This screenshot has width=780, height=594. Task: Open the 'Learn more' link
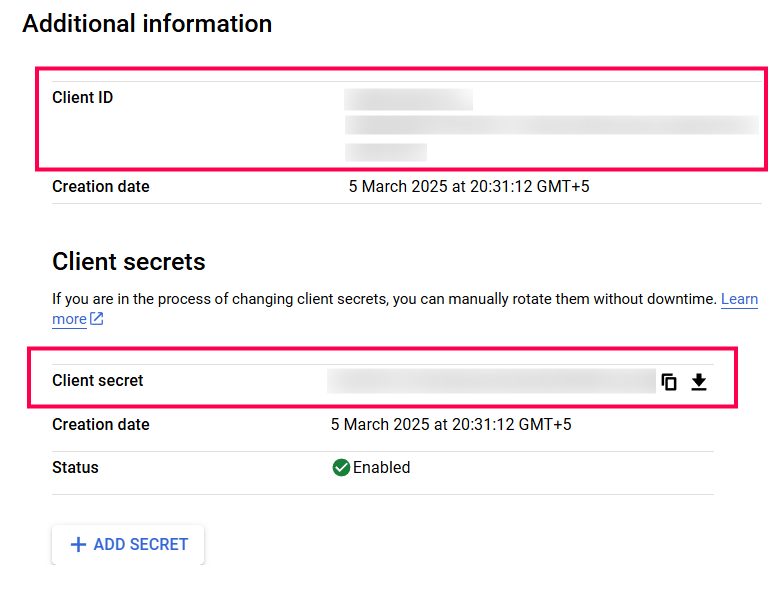739,299
